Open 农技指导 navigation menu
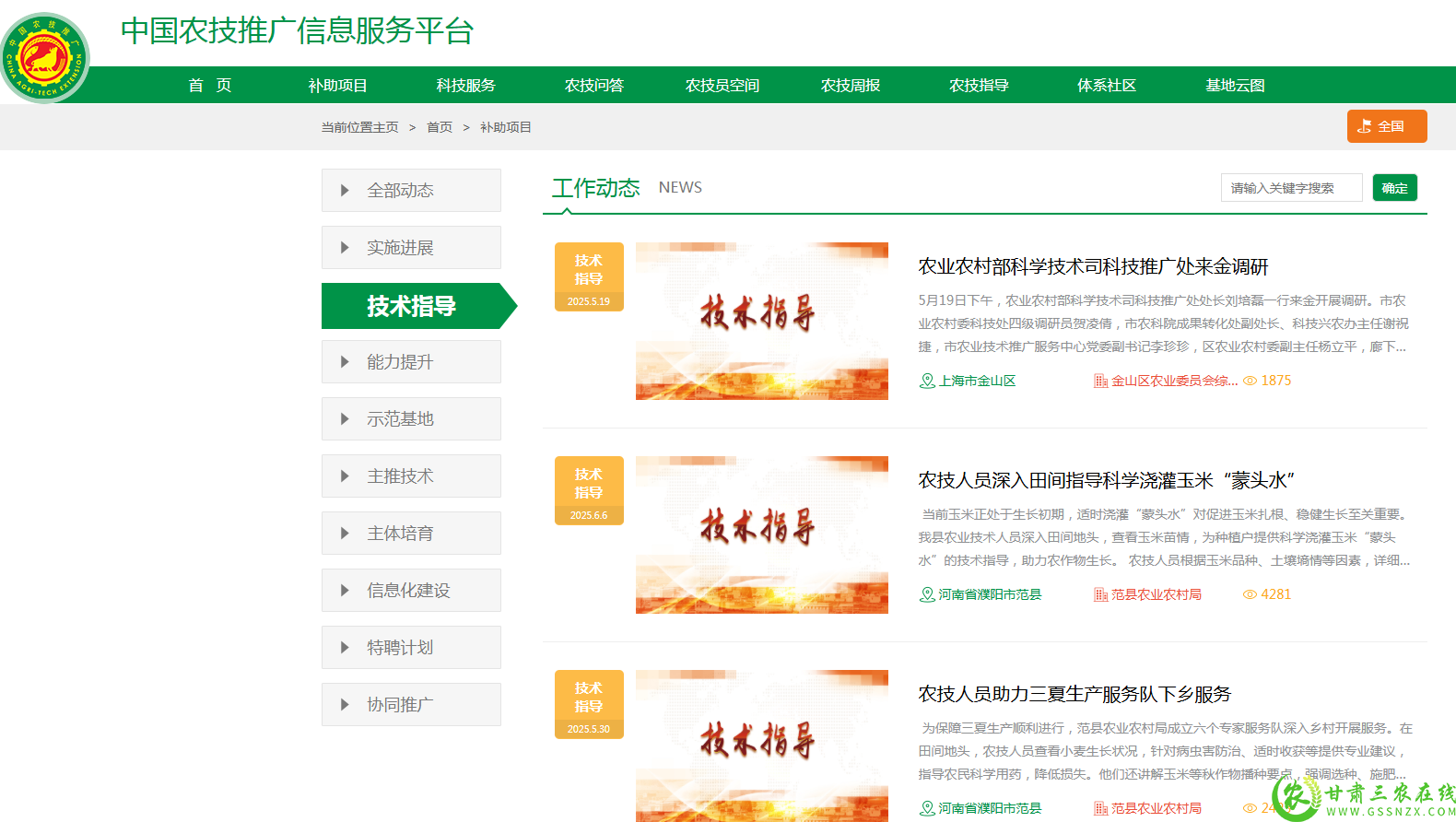The width and height of the screenshot is (1456, 822). coord(979,85)
